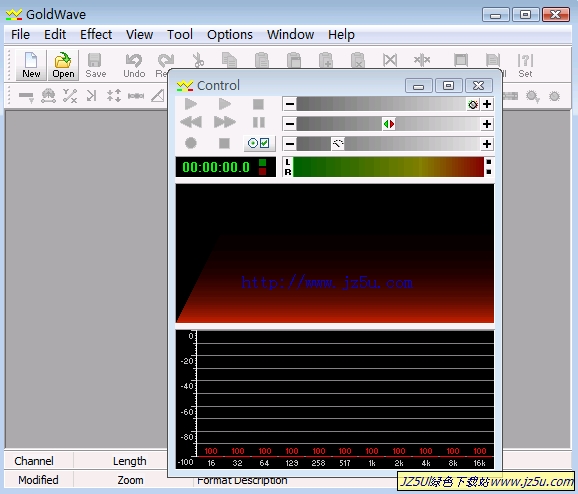Image resolution: width=578 pixels, height=494 pixels.
Task: Click the fast forward button in Control
Action: point(224,122)
